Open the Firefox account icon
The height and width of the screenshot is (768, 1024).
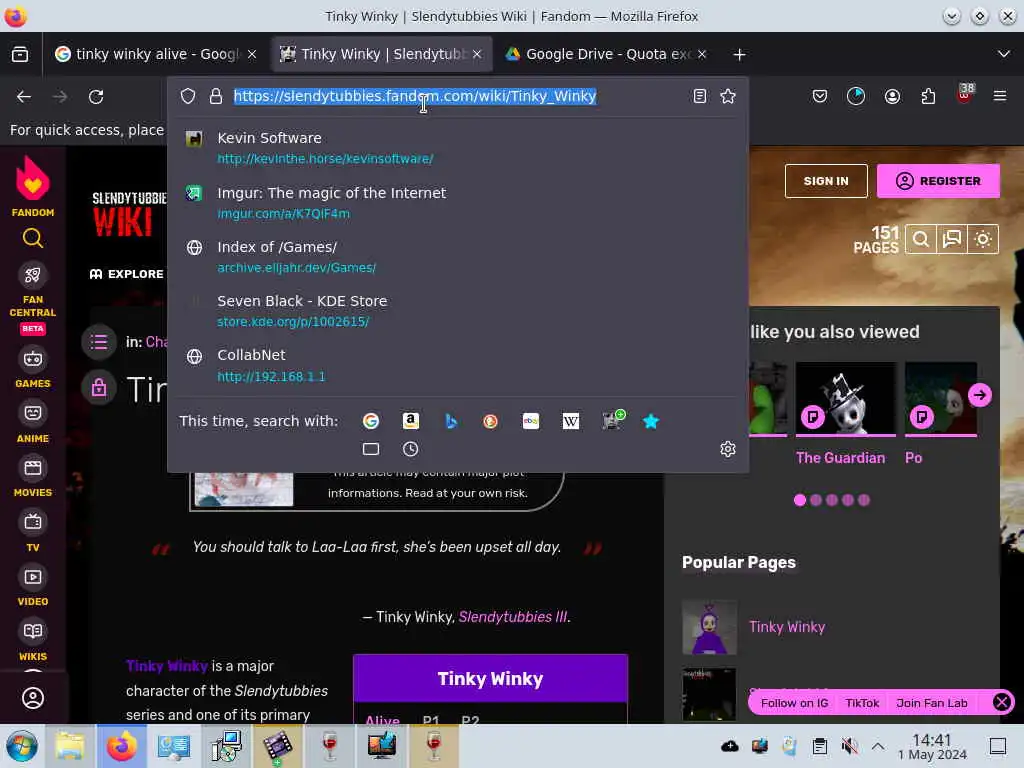pos(892,97)
